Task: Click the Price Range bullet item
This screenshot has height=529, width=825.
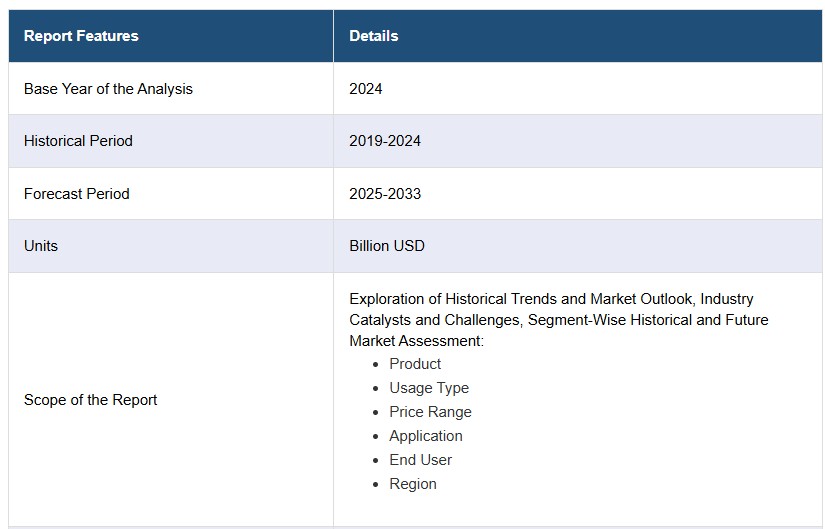Action: [430, 412]
